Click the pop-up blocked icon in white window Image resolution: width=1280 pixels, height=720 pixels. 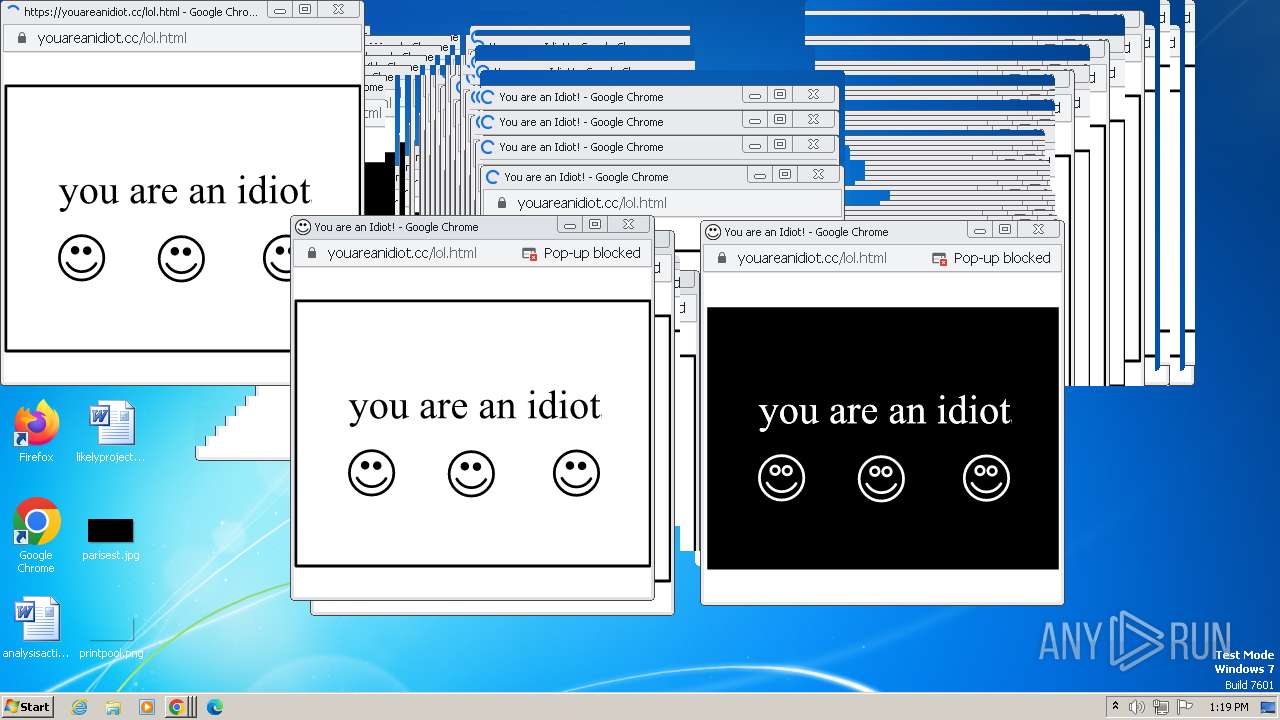530,254
